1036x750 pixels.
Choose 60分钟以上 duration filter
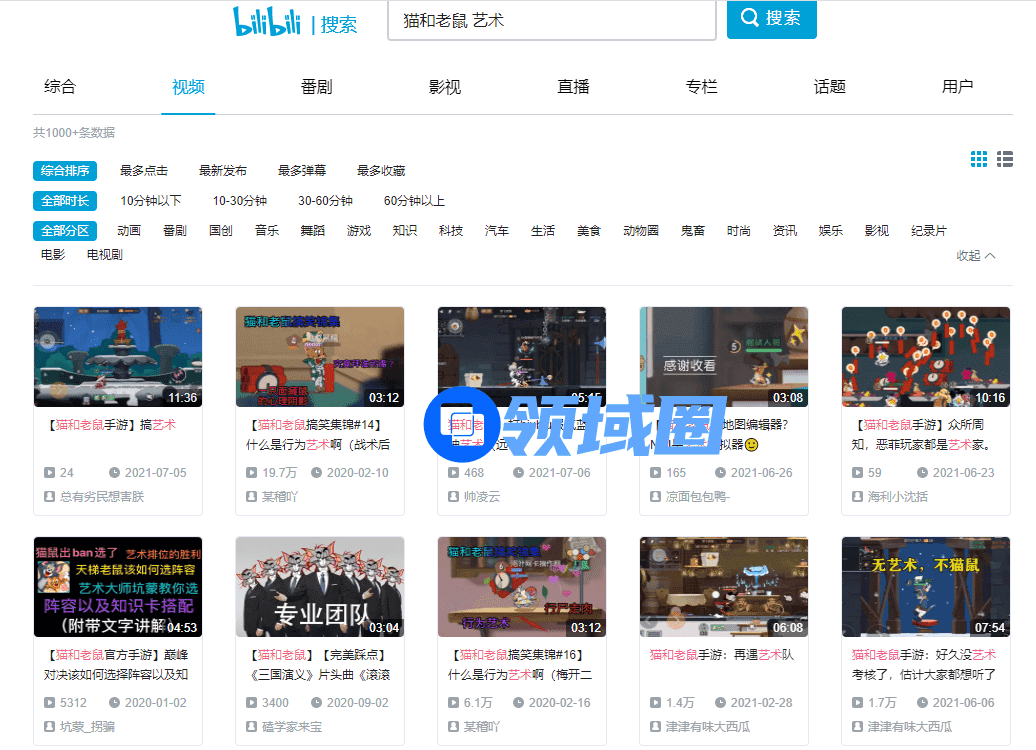(414, 201)
